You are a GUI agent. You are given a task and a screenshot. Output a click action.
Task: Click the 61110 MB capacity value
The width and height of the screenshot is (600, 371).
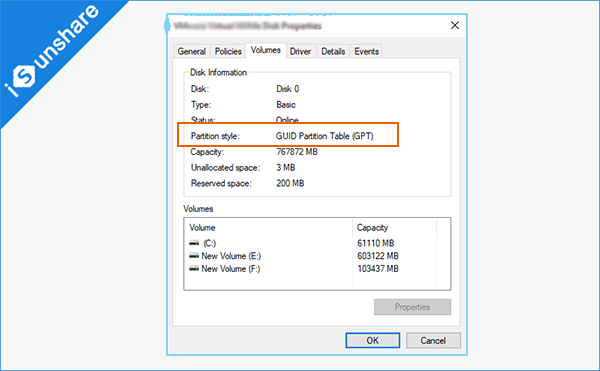point(376,243)
